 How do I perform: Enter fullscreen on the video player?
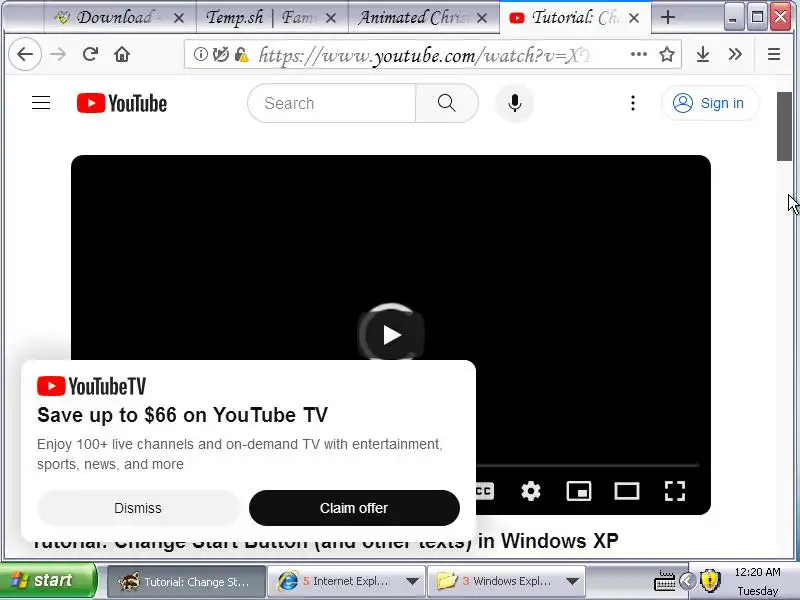pos(674,491)
